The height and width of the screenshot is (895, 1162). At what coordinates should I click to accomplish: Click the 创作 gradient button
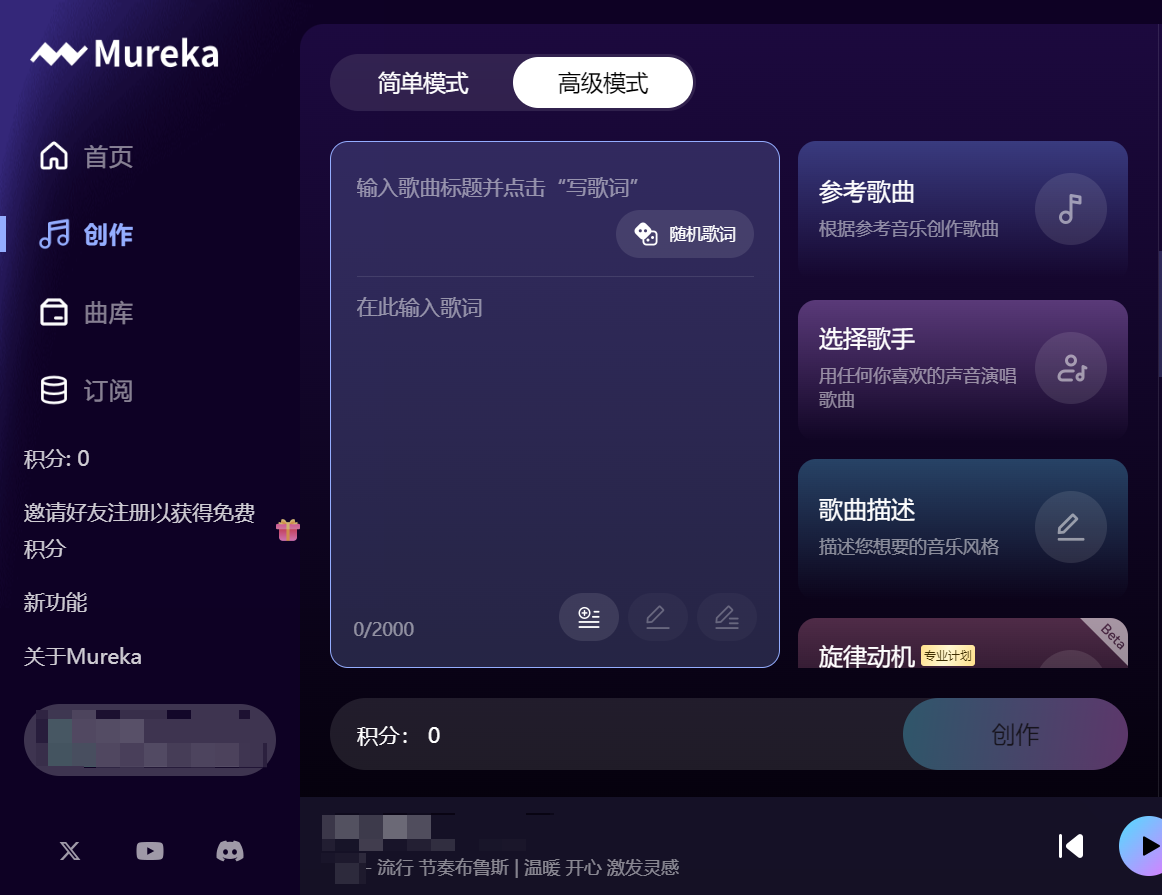[1015, 734]
